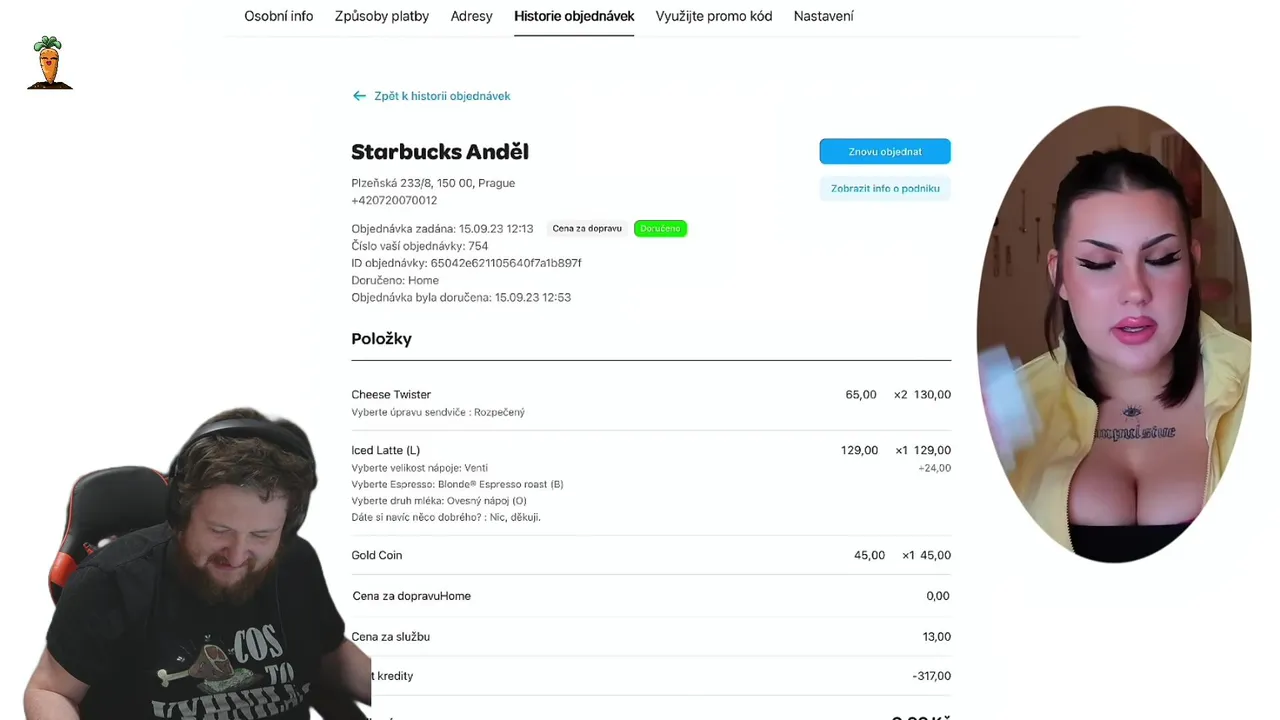Image resolution: width=1280 pixels, height=720 pixels.
Task: Click the Znovu objednat button
Action: [x=885, y=152]
